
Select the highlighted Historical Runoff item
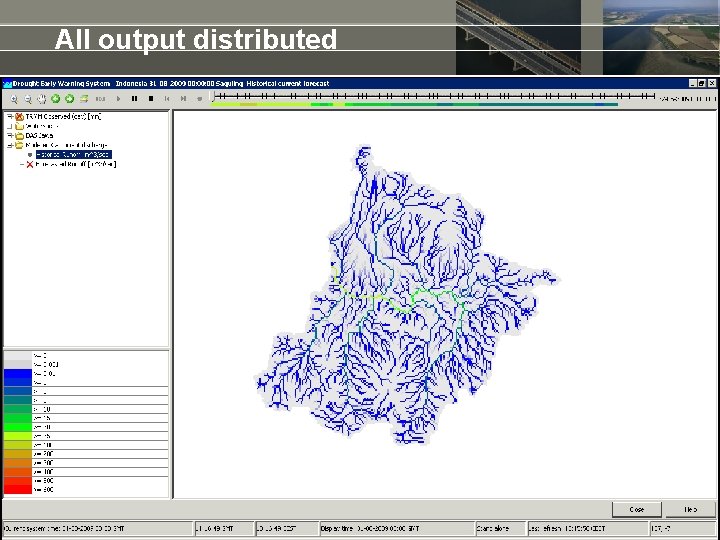click(73, 154)
